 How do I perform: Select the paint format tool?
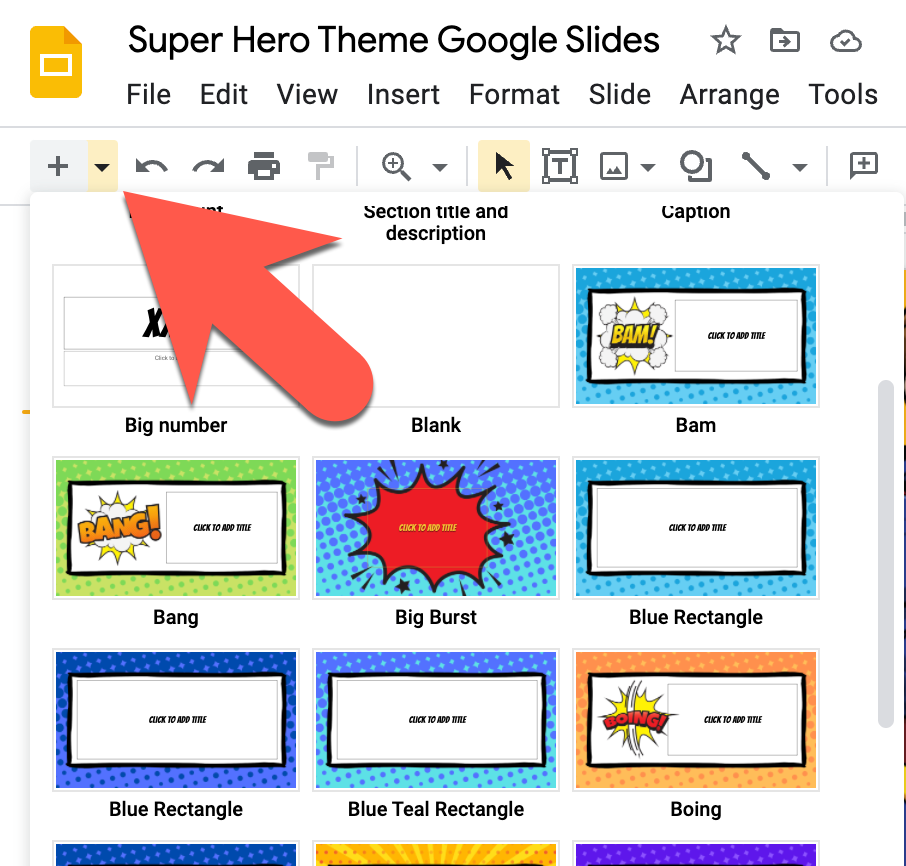(321, 167)
